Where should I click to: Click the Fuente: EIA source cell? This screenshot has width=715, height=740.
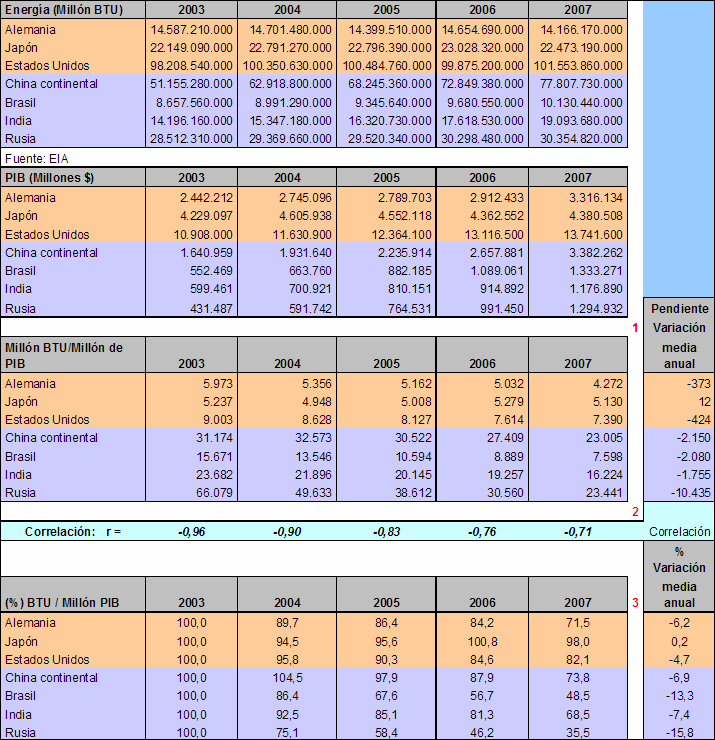coord(38,158)
